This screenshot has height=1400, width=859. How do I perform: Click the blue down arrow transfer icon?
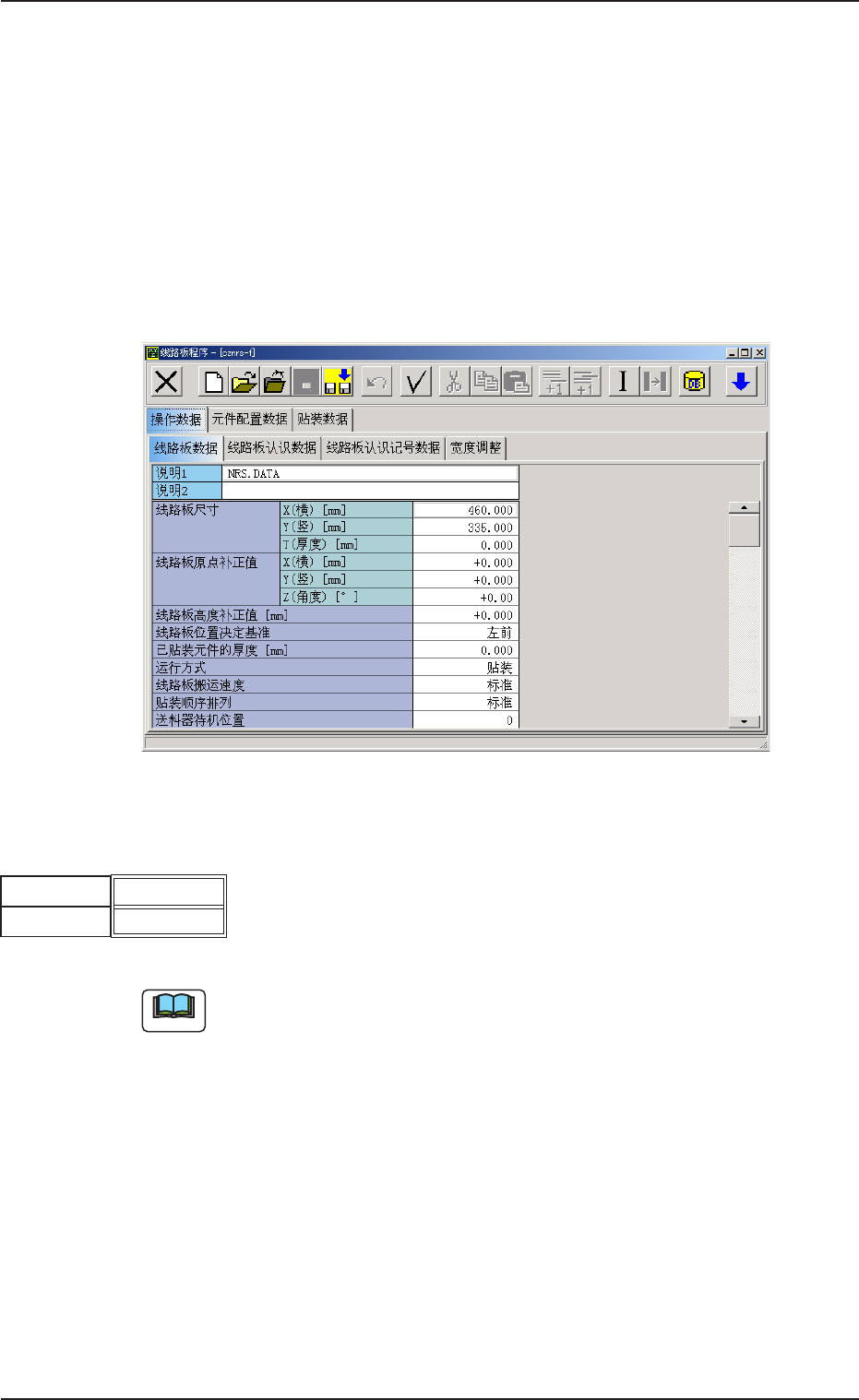(741, 382)
